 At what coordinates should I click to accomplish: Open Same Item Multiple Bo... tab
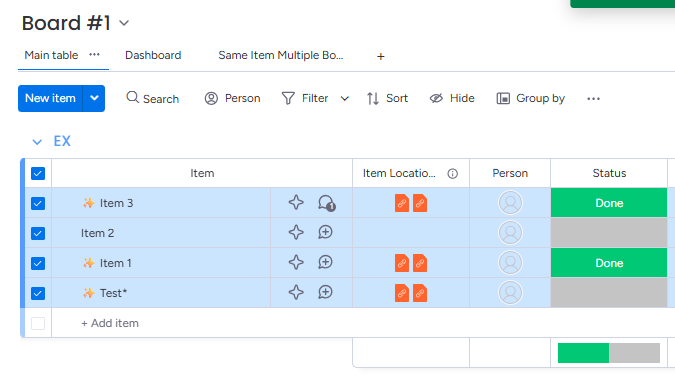[281, 55]
